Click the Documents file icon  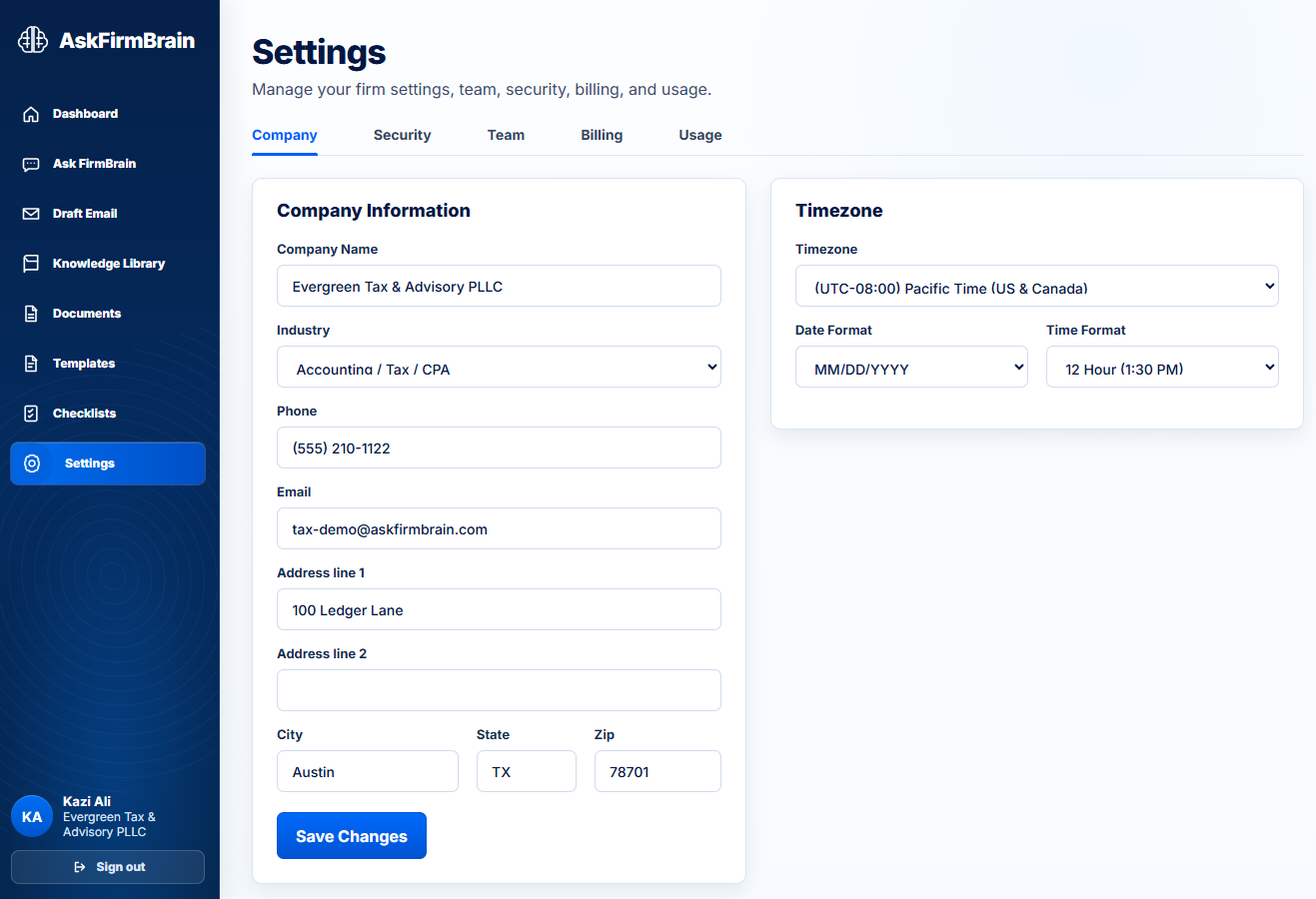coord(31,314)
